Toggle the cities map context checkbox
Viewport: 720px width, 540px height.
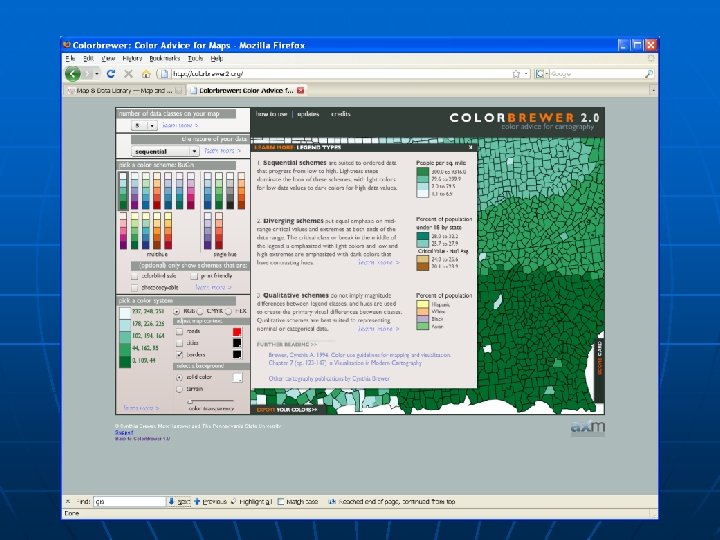click(x=180, y=343)
